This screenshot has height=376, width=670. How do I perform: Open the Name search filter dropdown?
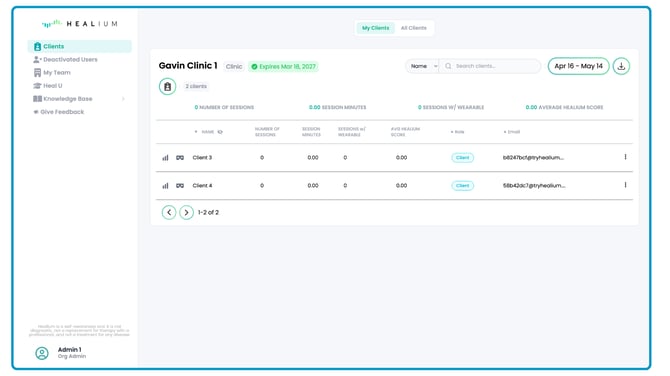tap(422, 66)
